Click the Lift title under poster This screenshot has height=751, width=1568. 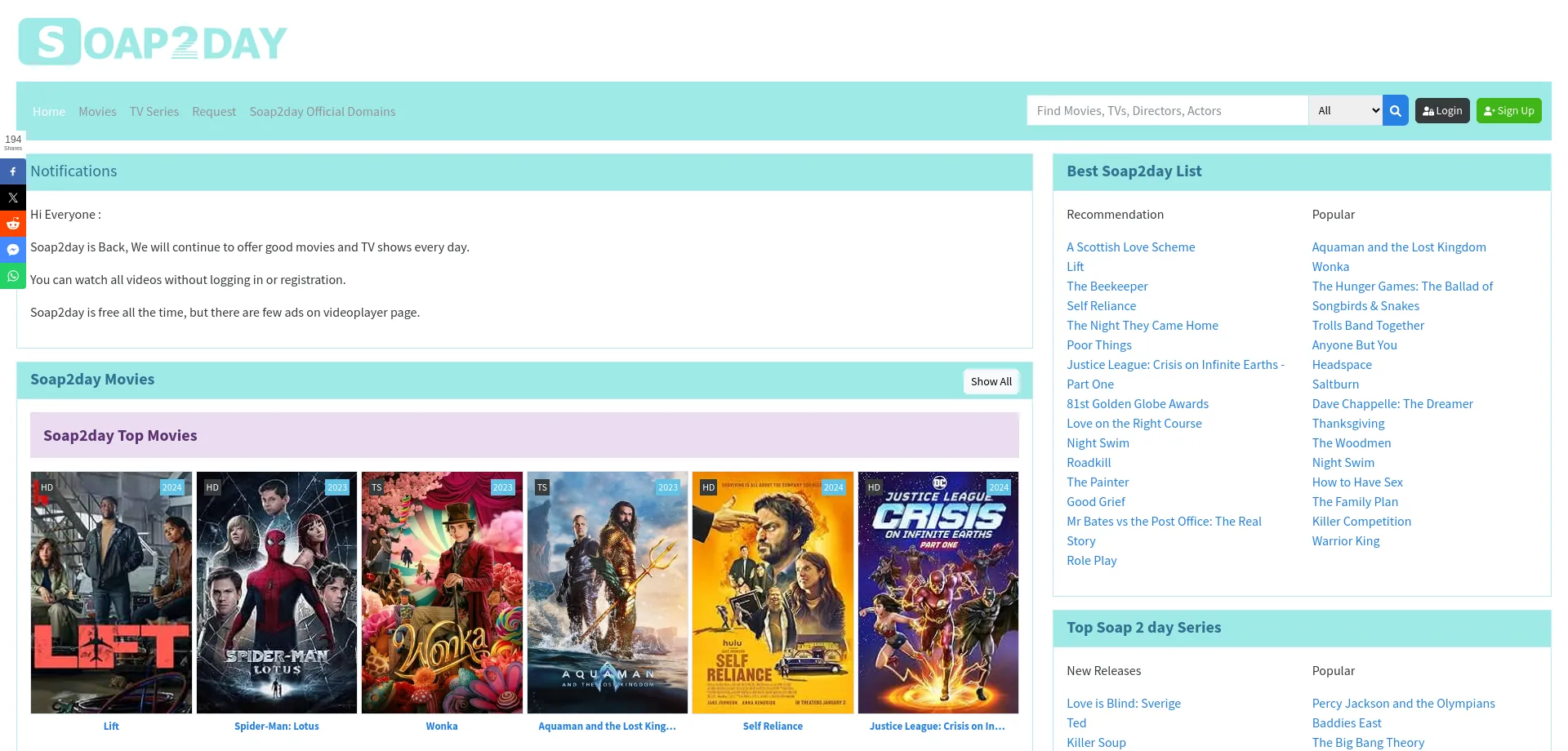111,727
